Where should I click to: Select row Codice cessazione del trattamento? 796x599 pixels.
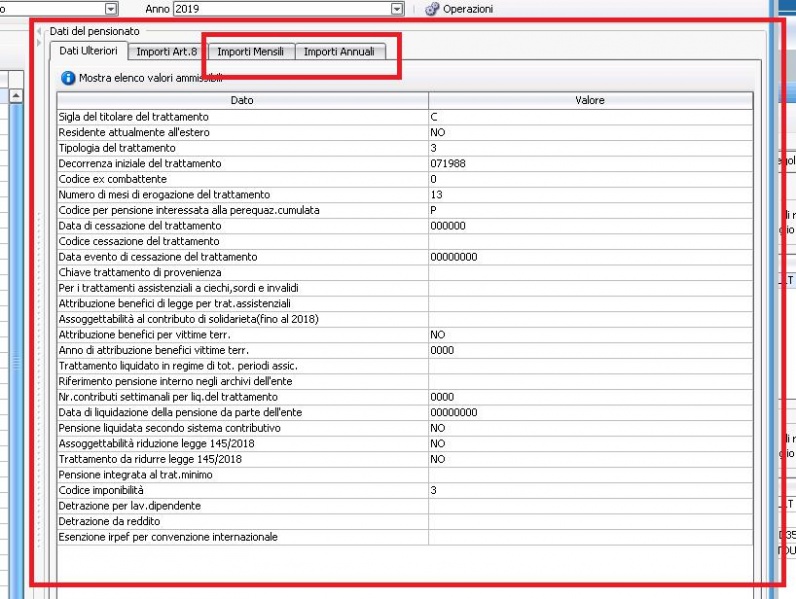coord(405,242)
